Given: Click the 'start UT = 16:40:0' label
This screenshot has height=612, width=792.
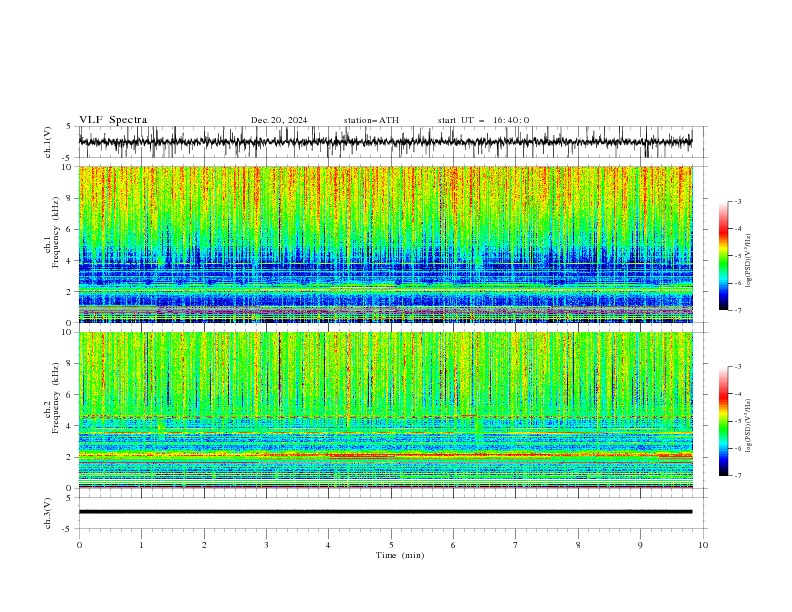Looking at the screenshot, I should (483, 120).
